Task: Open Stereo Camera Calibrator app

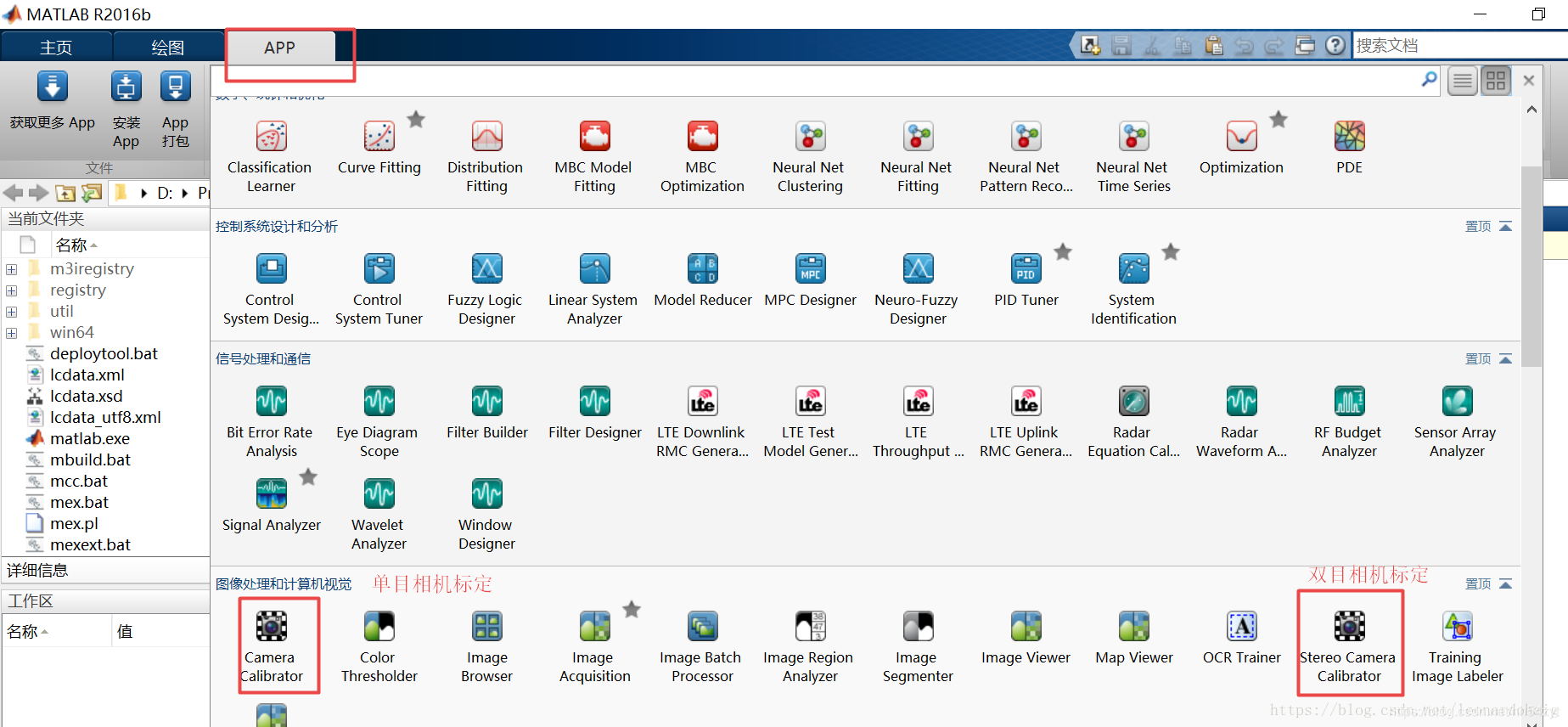Action: click(1349, 647)
